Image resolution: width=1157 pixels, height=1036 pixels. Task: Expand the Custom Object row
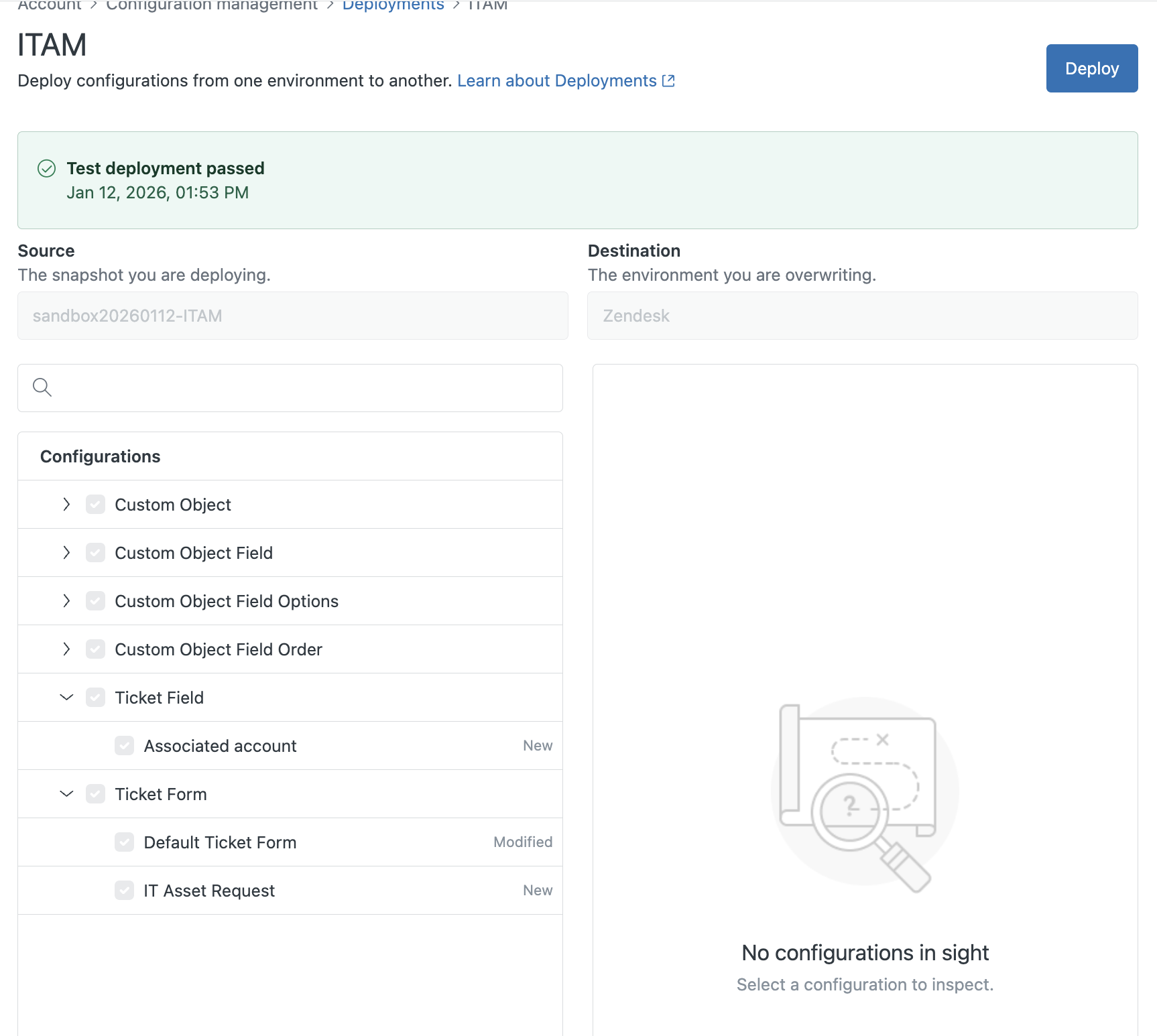(x=66, y=505)
